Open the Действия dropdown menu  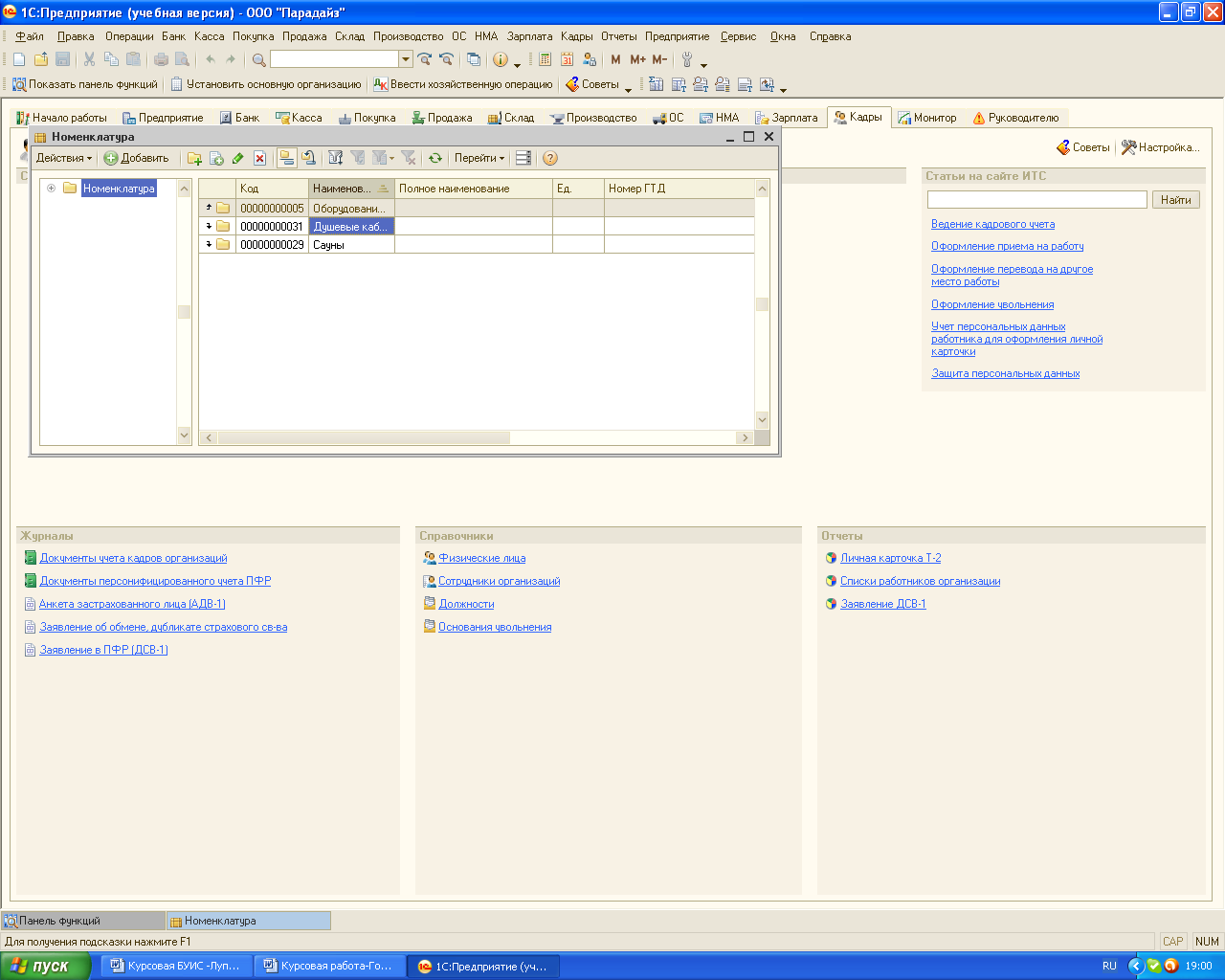64,158
